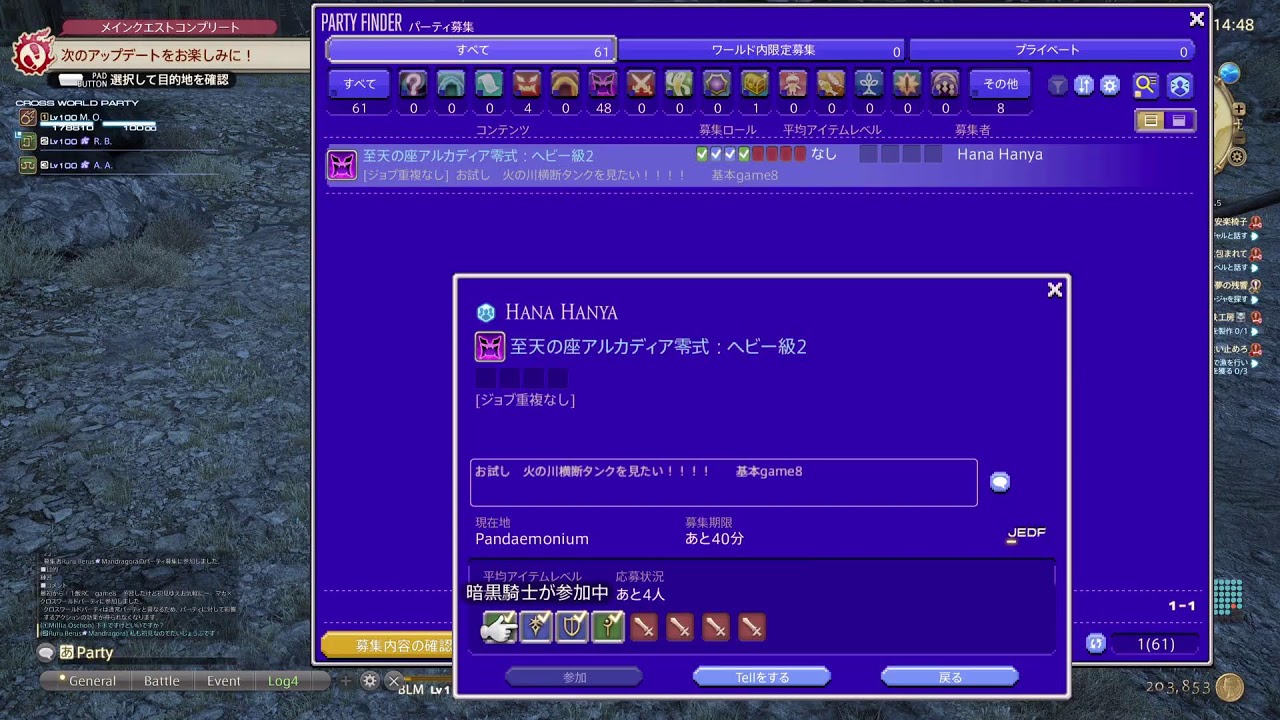Open the chat log gear settings icon
Viewport: 1280px width, 720px height.
pos(370,680)
